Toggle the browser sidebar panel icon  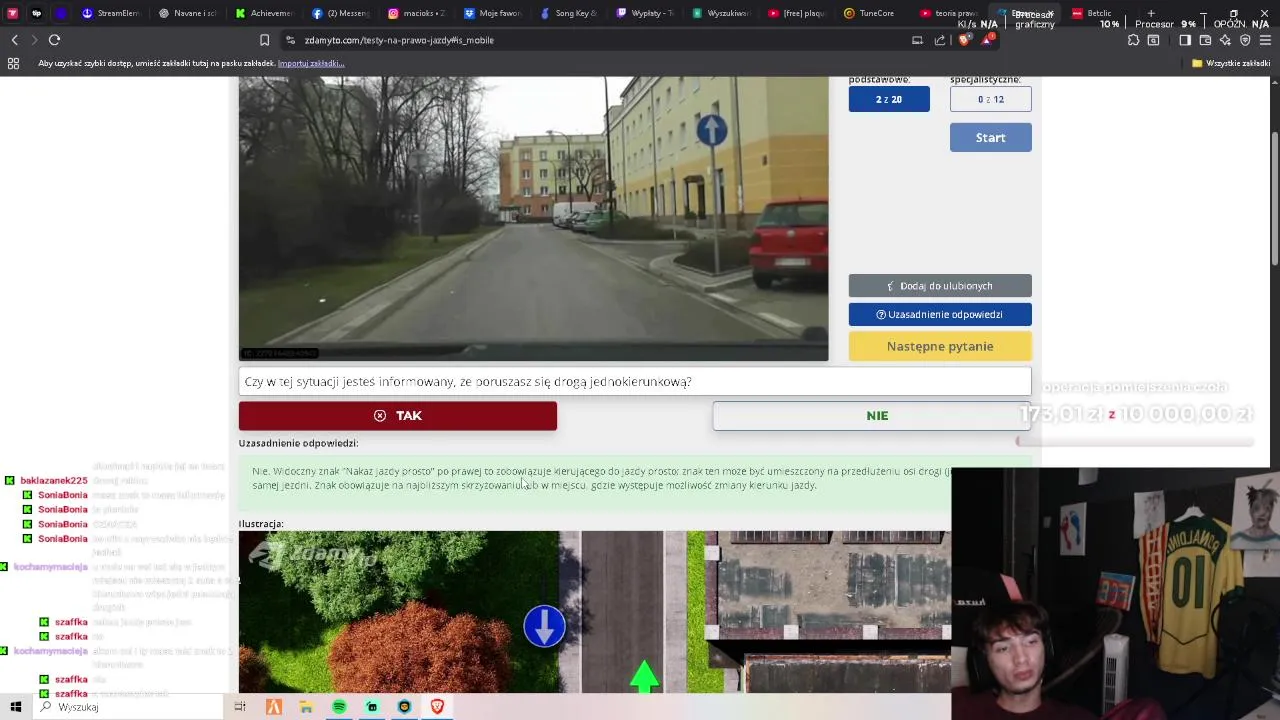click(1185, 40)
